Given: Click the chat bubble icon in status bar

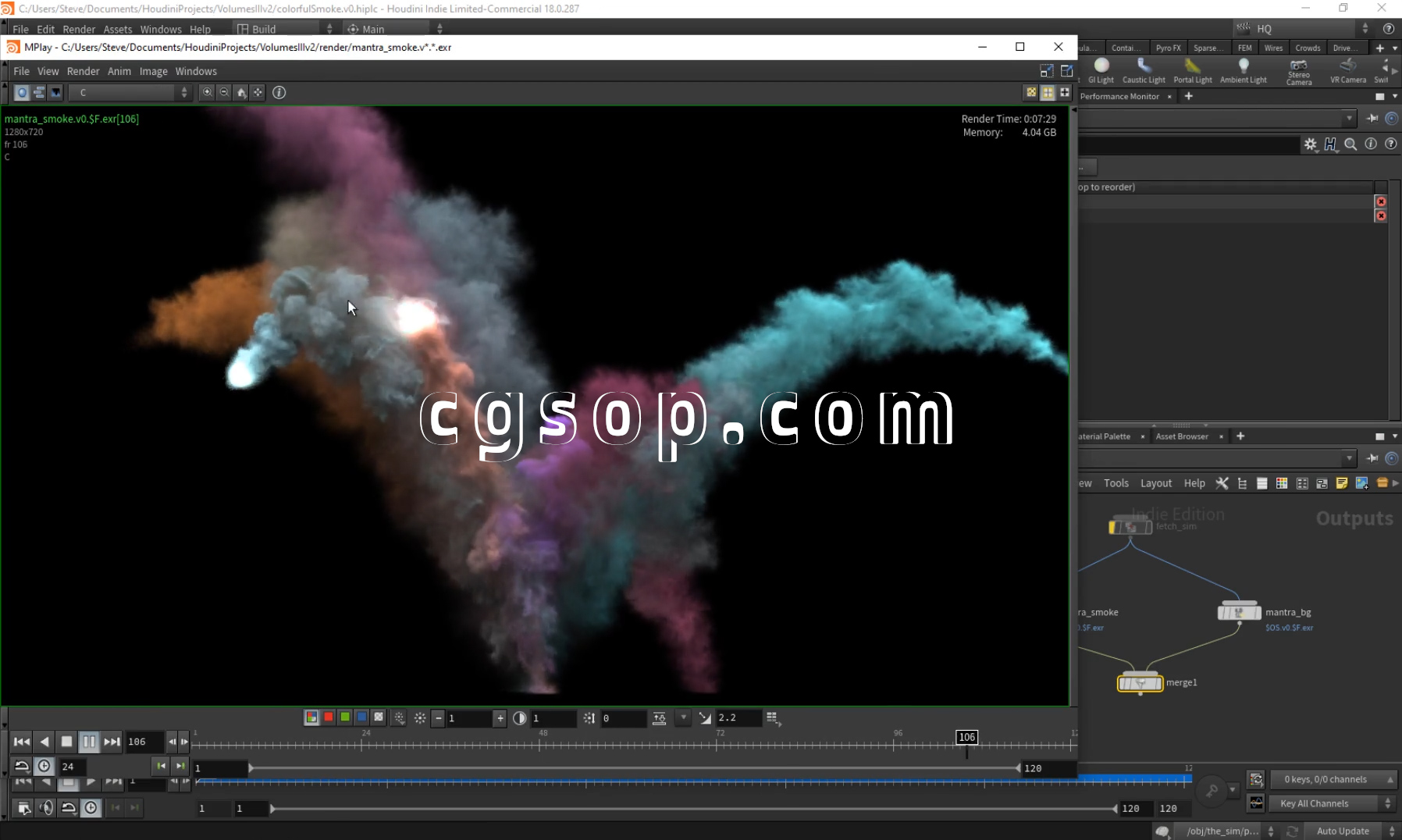Looking at the screenshot, I should 1162,831.
